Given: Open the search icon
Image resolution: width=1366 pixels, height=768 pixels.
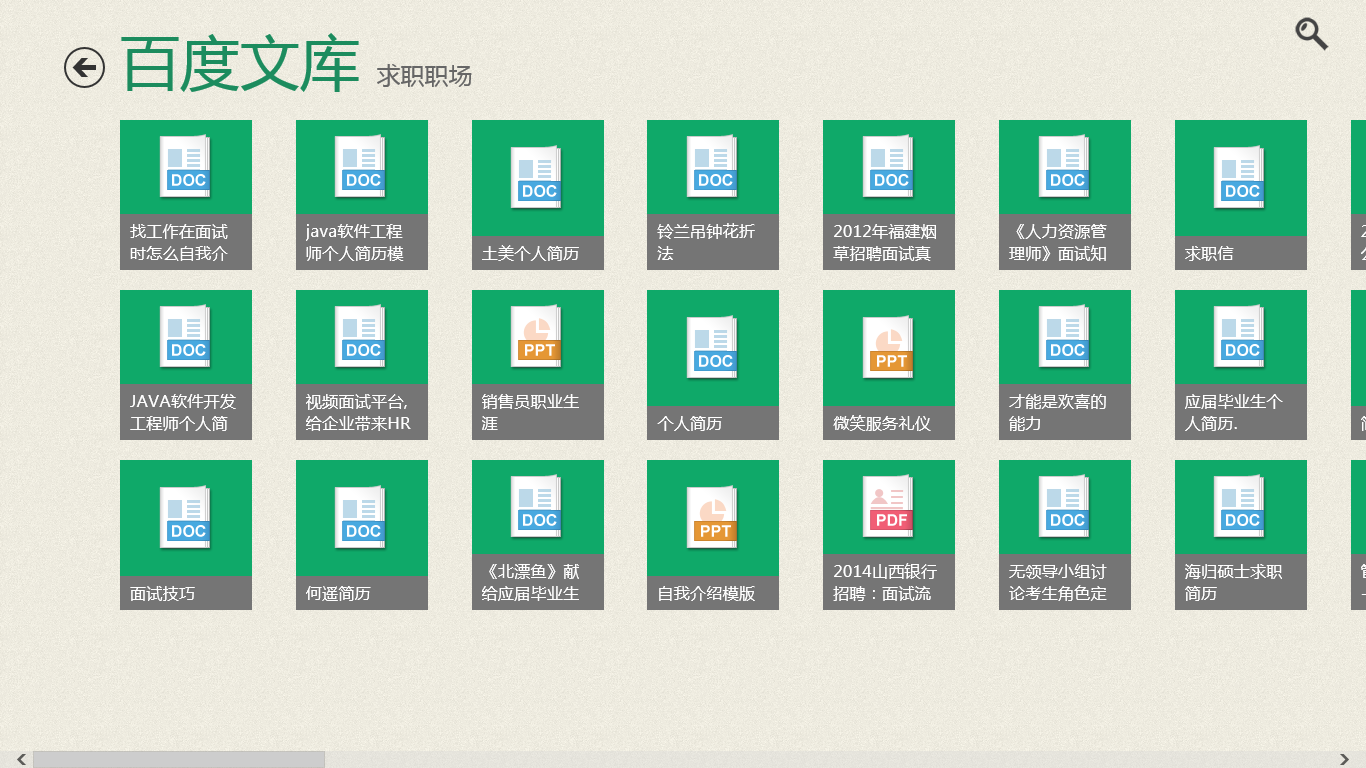Looking at the screenshot, I should pos(1312,33).
